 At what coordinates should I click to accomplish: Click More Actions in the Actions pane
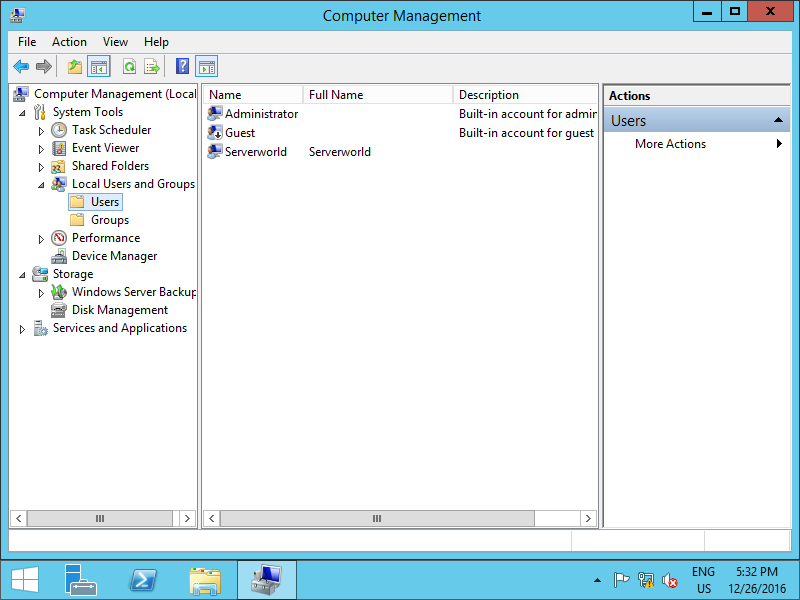point(670,144)
